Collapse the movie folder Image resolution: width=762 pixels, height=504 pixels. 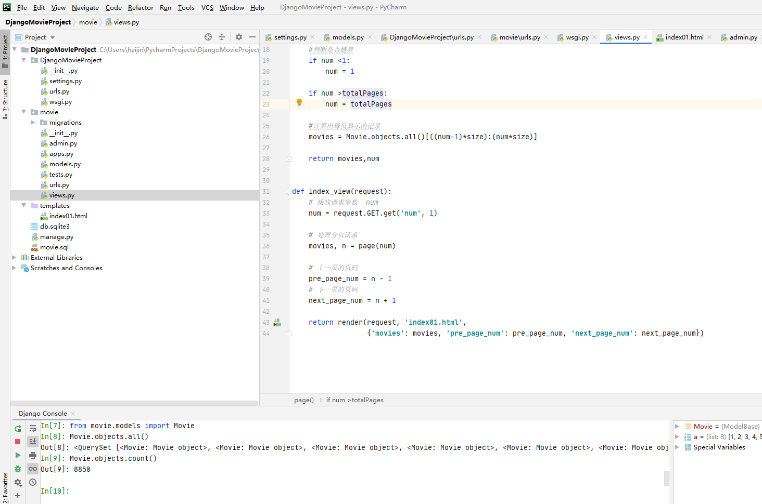click(x=24, y=112)
